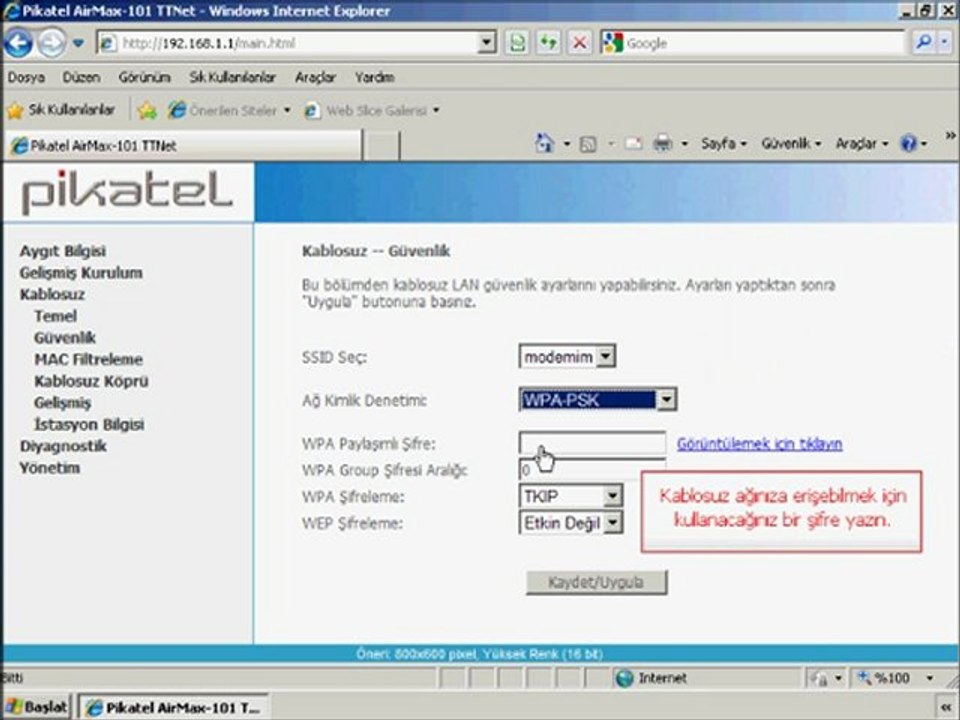Open Gelişmiş under Kablosuz
Screen dimensions: 960x720
[x=62, y=403]
